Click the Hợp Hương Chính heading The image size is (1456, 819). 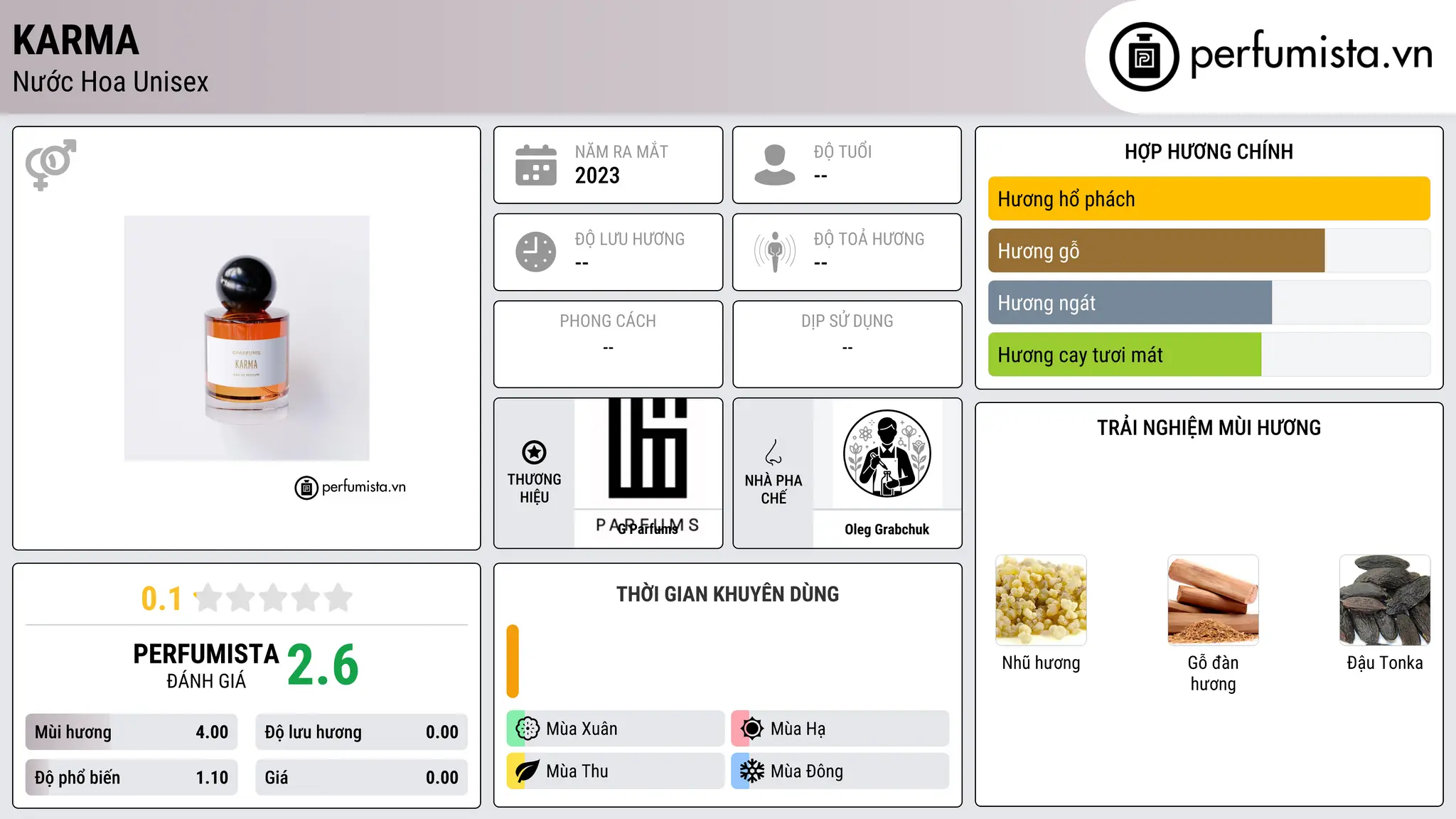1209,152
